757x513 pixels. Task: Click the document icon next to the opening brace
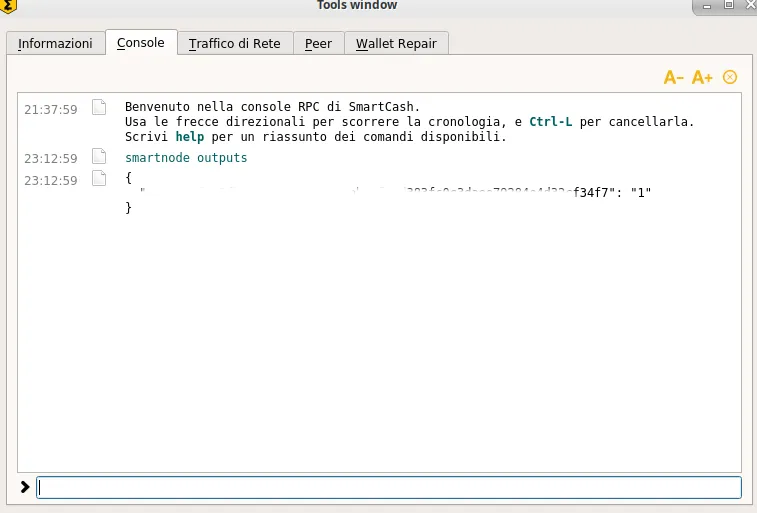tap(99, 178)
